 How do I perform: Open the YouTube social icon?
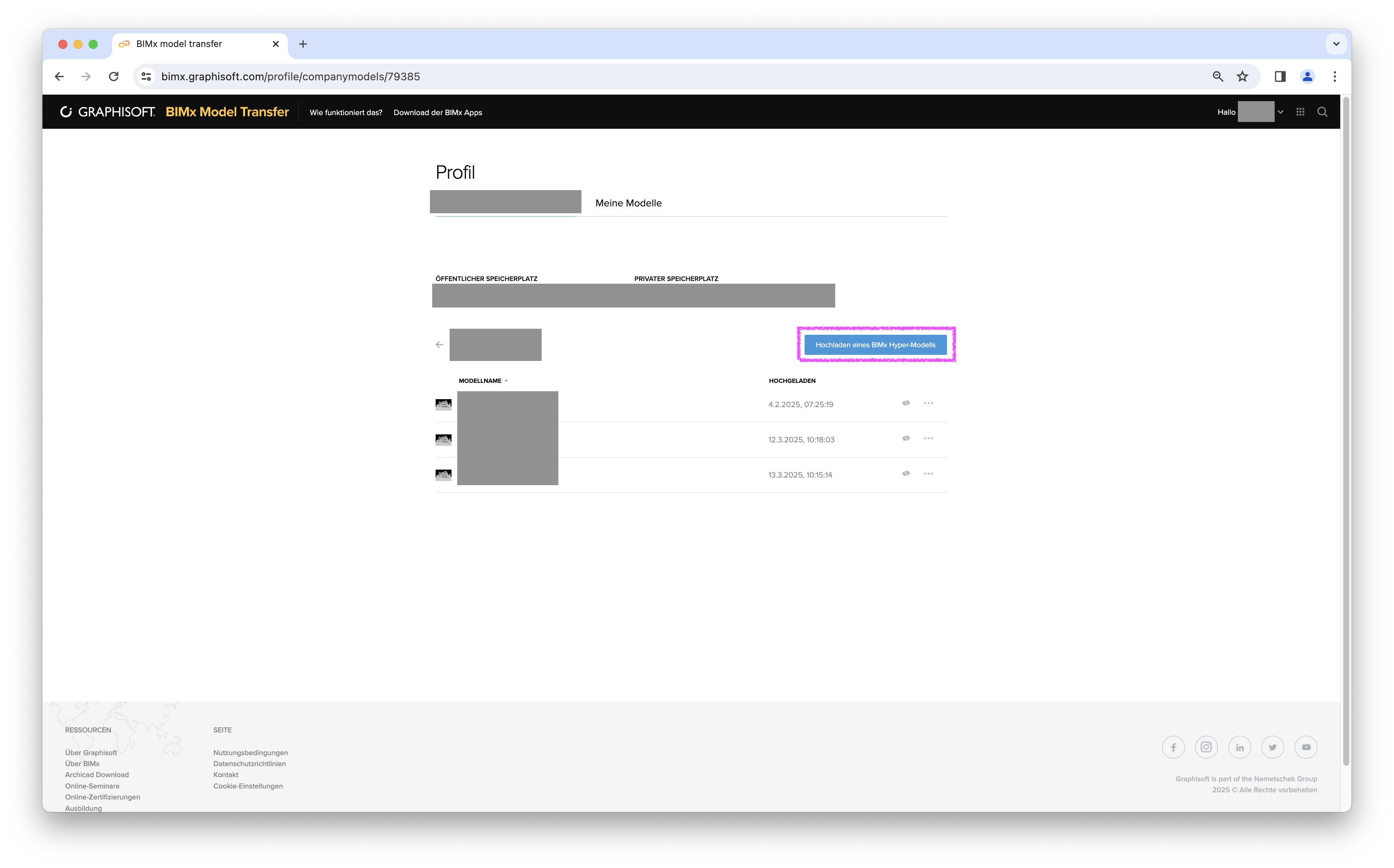1306,748
